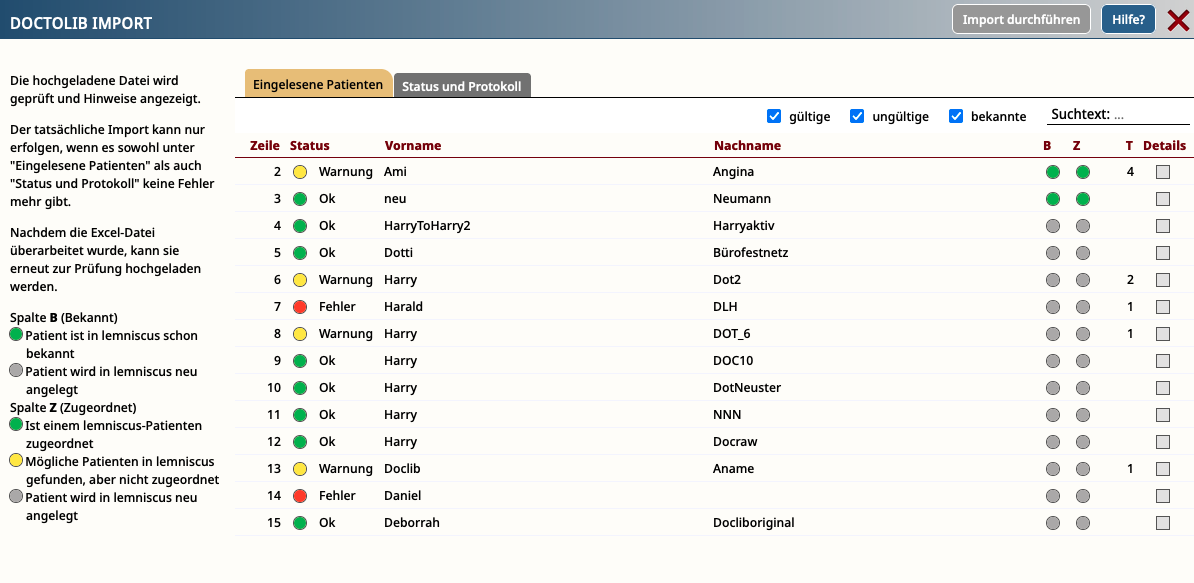Uncheck the bekannte filter checkbox
1194x583 pixels.
click(x=956, y=116)
